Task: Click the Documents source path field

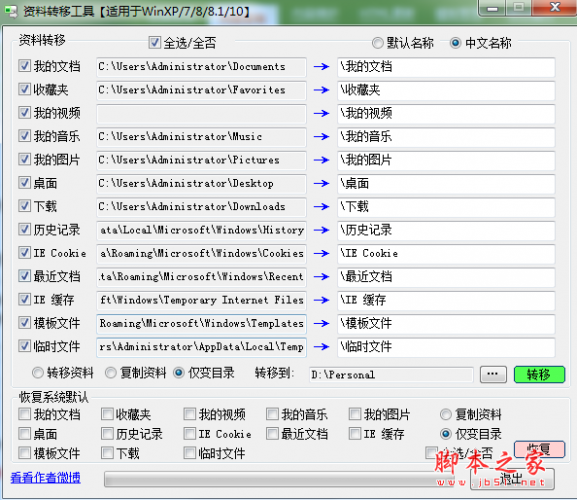Action: pos(201,67)
